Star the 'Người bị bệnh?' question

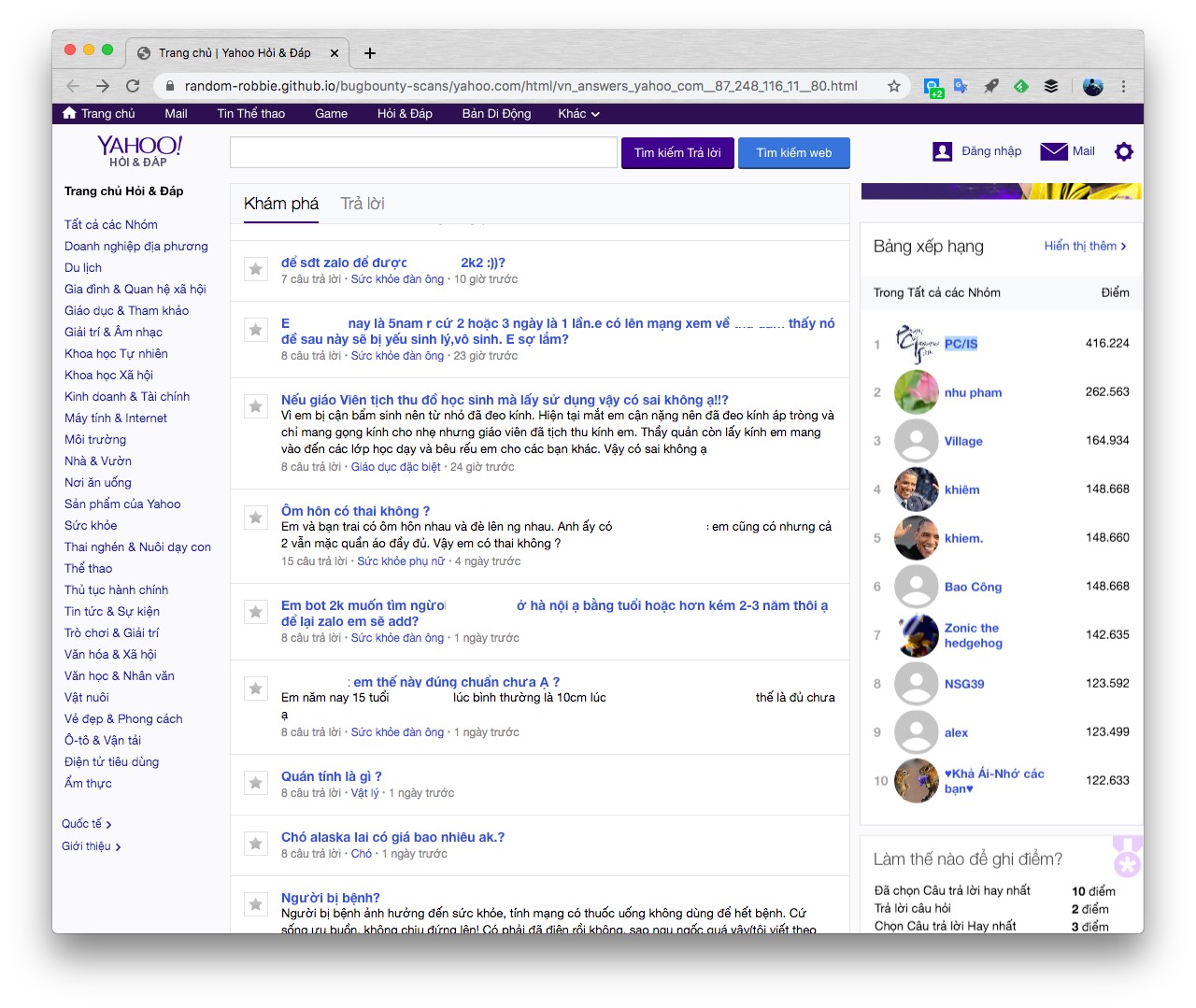coord(255,904)
